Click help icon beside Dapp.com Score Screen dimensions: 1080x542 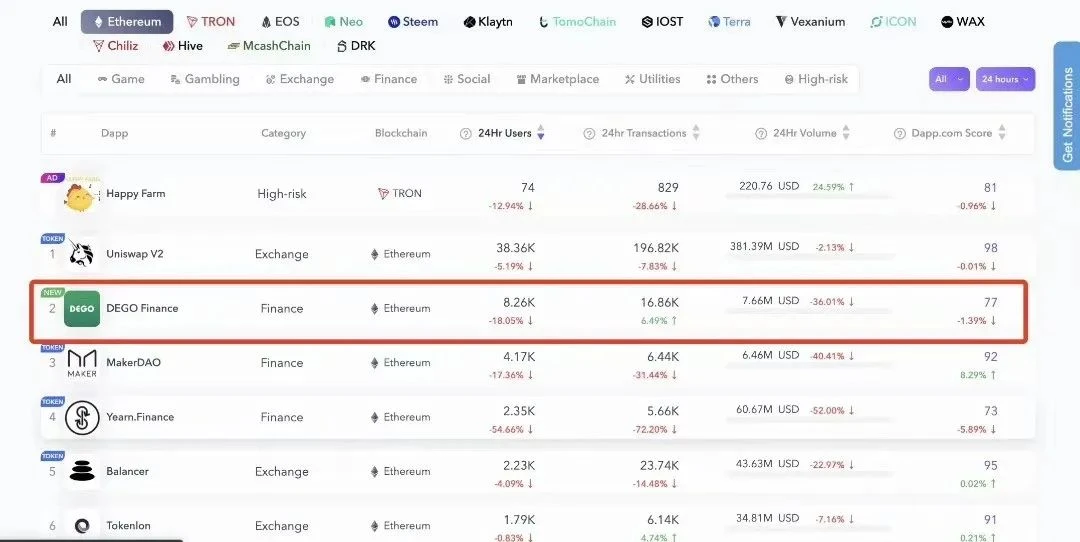click(899, 134)
